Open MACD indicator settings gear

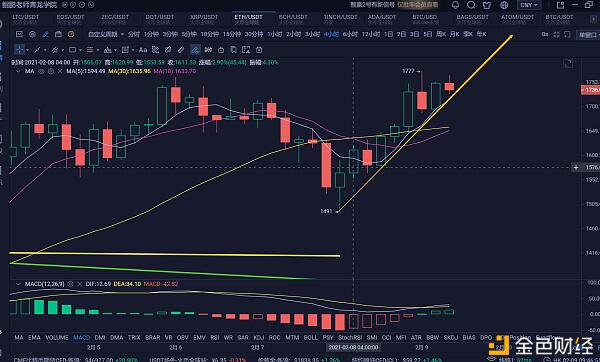click(70, 284)
